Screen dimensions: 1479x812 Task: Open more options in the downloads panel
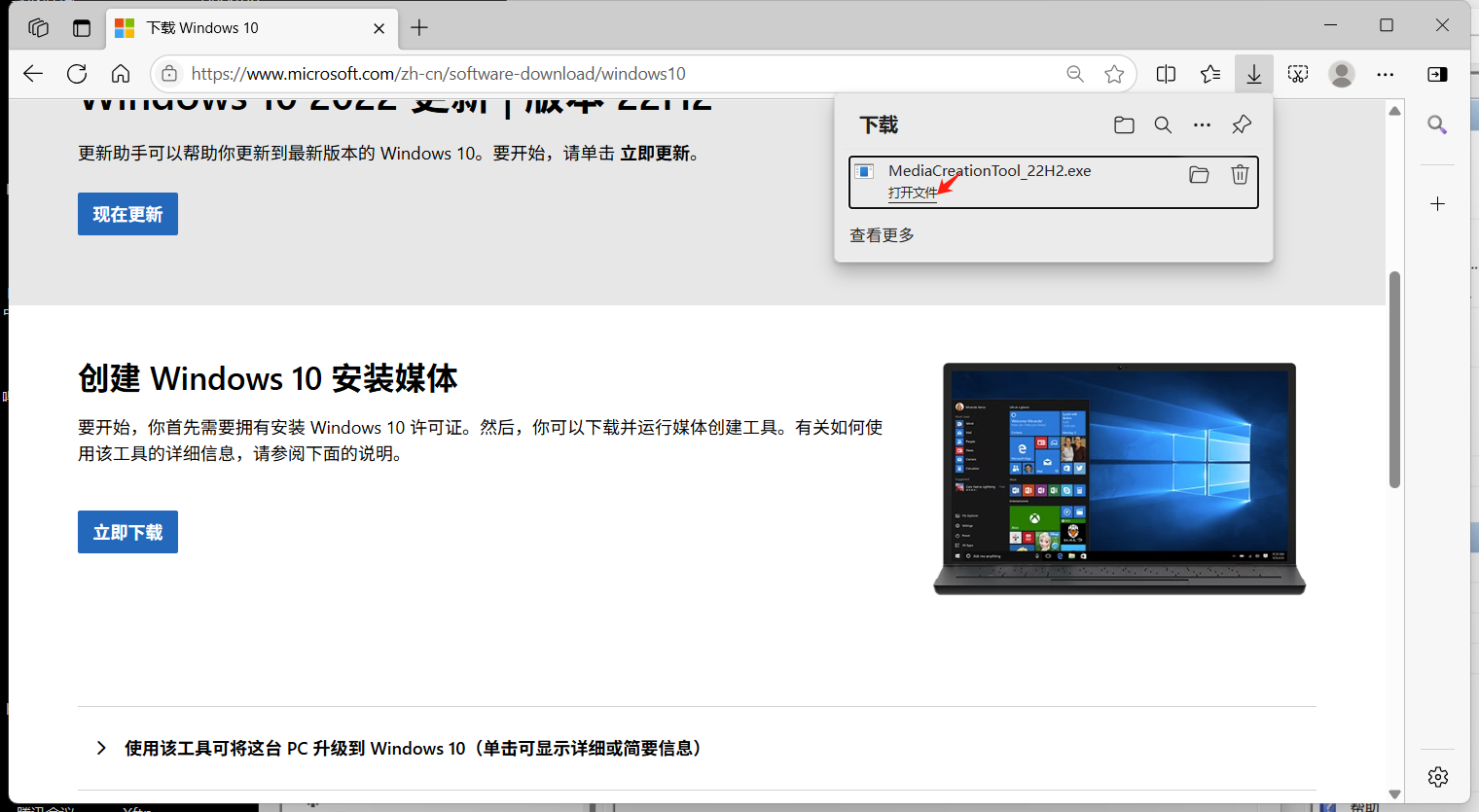1203,124
